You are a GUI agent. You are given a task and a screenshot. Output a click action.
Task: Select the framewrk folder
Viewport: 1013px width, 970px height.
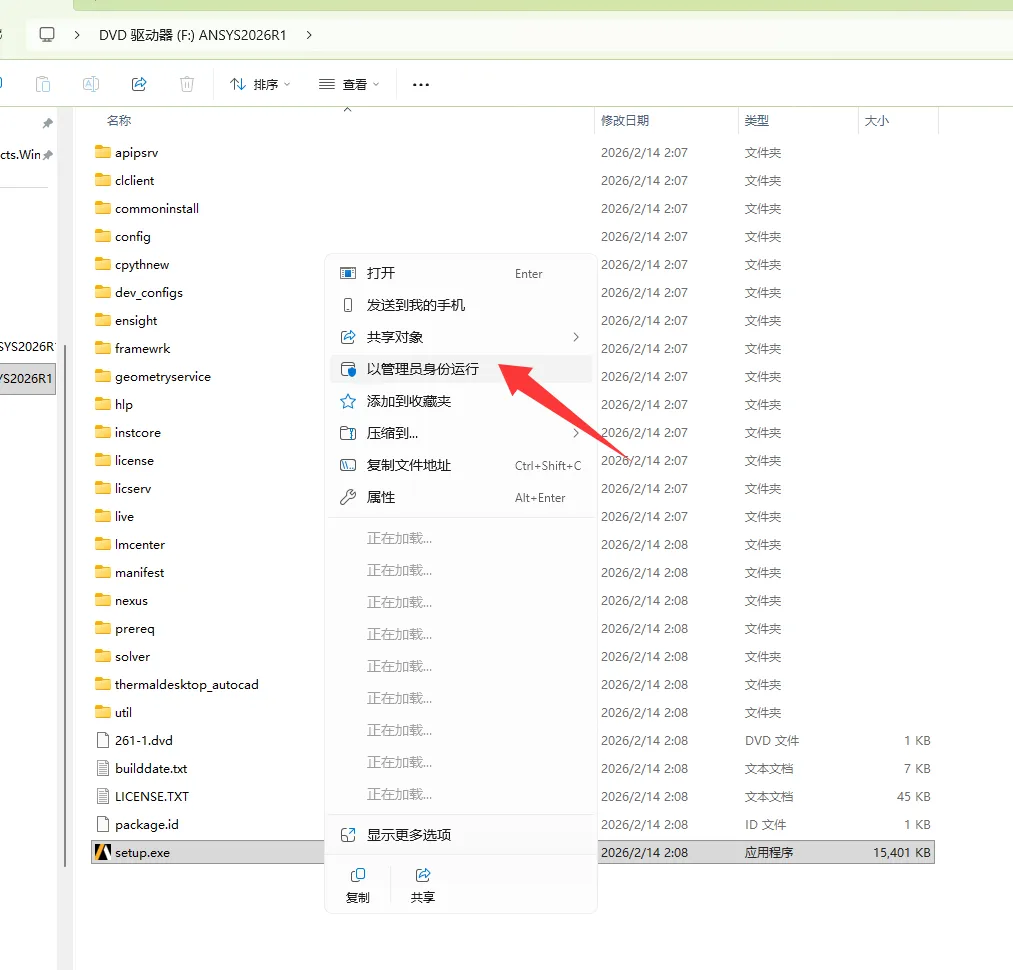pos(143,348)
